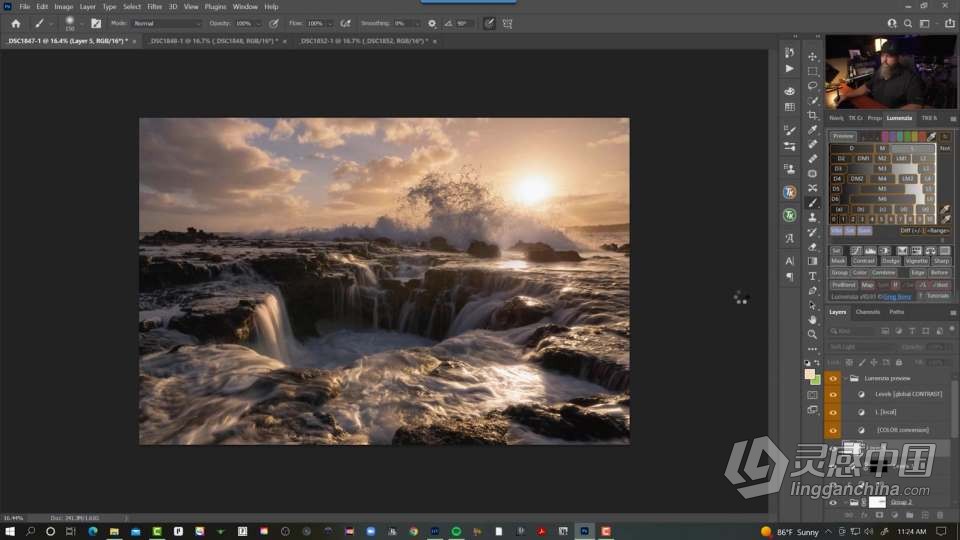Open the Filter menu

pos(154,7)
